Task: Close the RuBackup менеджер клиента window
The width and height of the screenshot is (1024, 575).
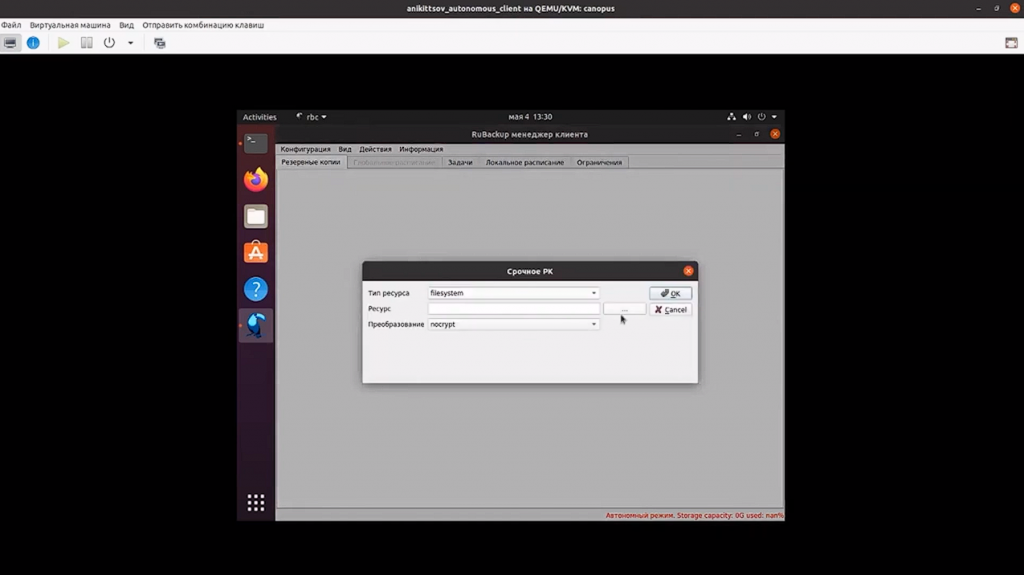Action: click(775, 134)
